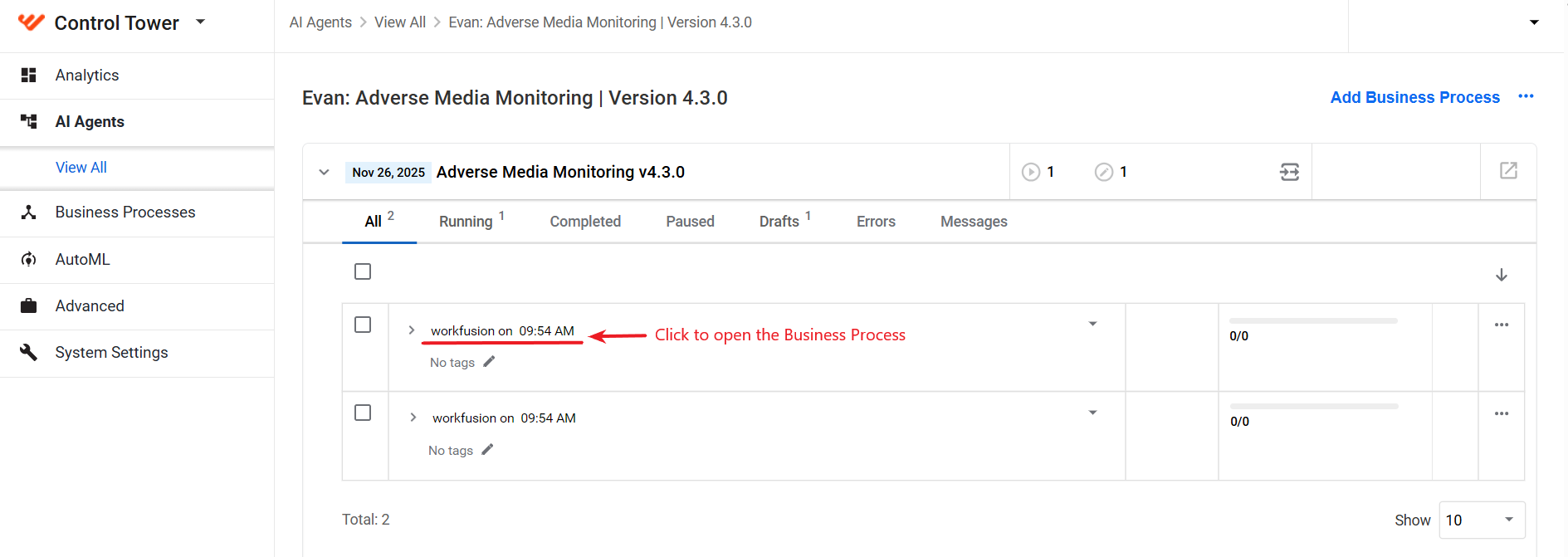The image size is (1568, 557).
Task: Click the swap arrows icon in the header
Action: [x=1289, y=172]
